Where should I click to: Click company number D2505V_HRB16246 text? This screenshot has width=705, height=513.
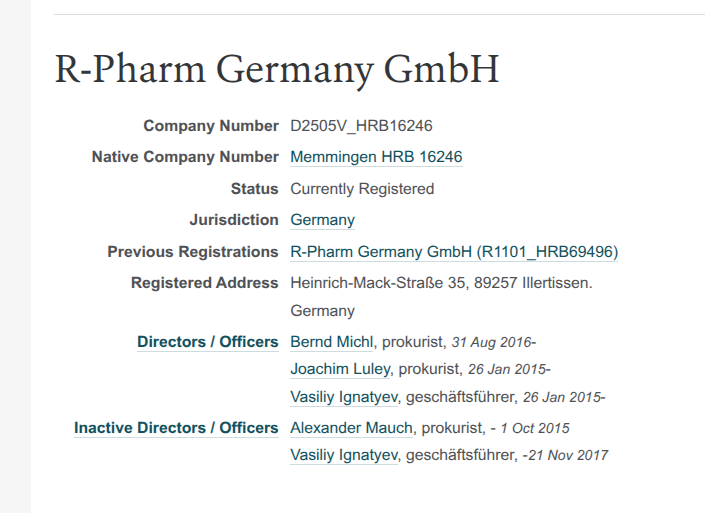pos(361,126)
